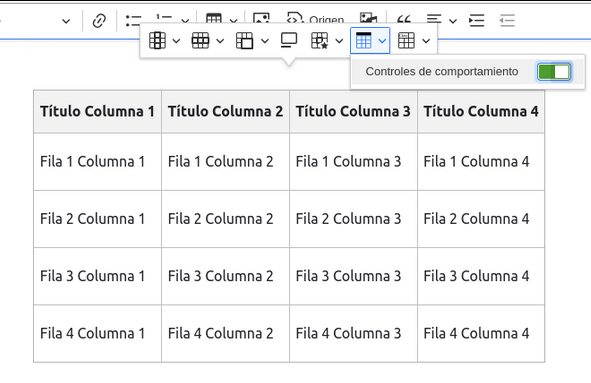Image resolution: width=591 pixels, height=383 pixels.
Task: Click the increase indent icon
Action: pyautogui.click(x=476, y=20)
